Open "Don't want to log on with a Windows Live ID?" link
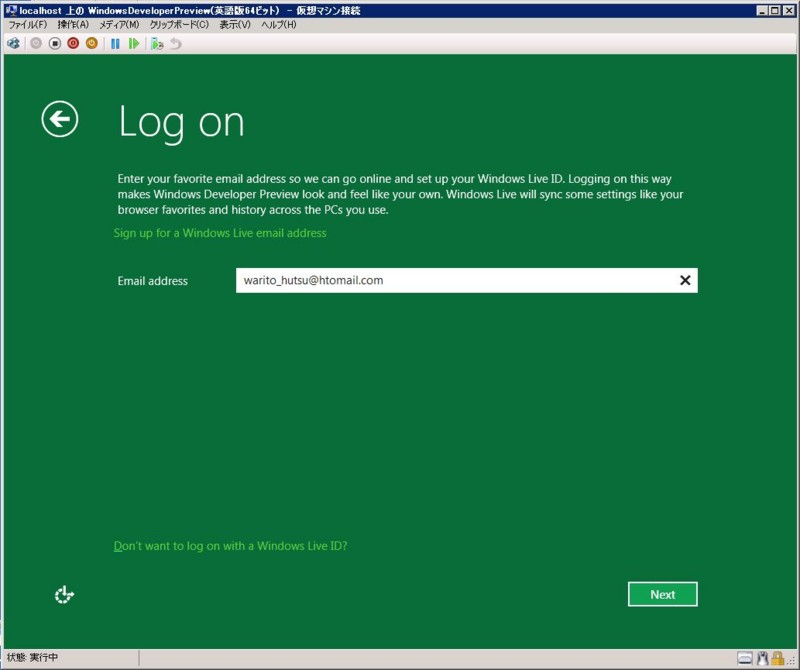Image resolution: width=800 pixels, height=670 pixels. pyautogui.click(x=230, y=546)
